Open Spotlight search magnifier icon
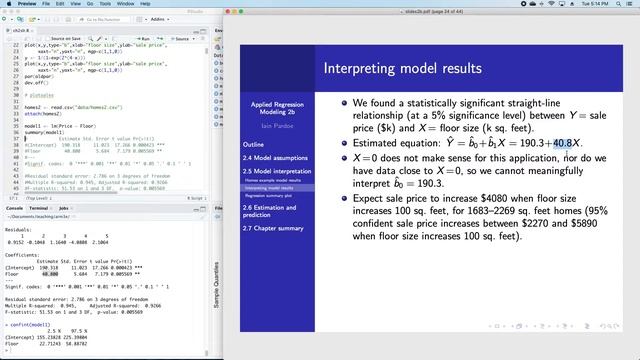 click(619, 4)
